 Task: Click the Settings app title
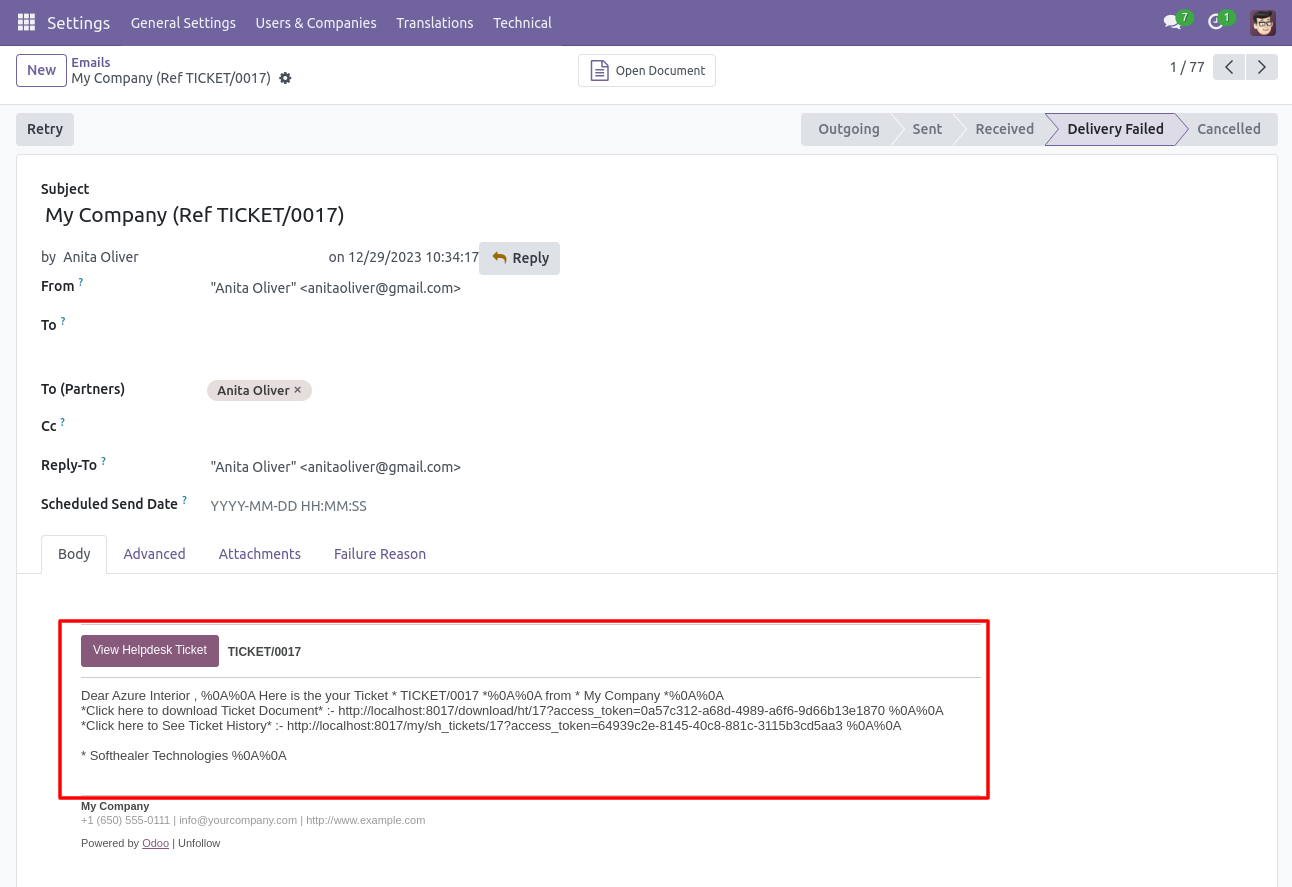(78, 22)
